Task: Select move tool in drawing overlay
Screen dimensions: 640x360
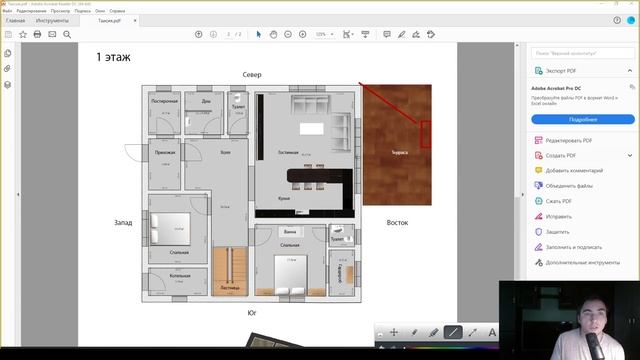Action: (394, 332)
